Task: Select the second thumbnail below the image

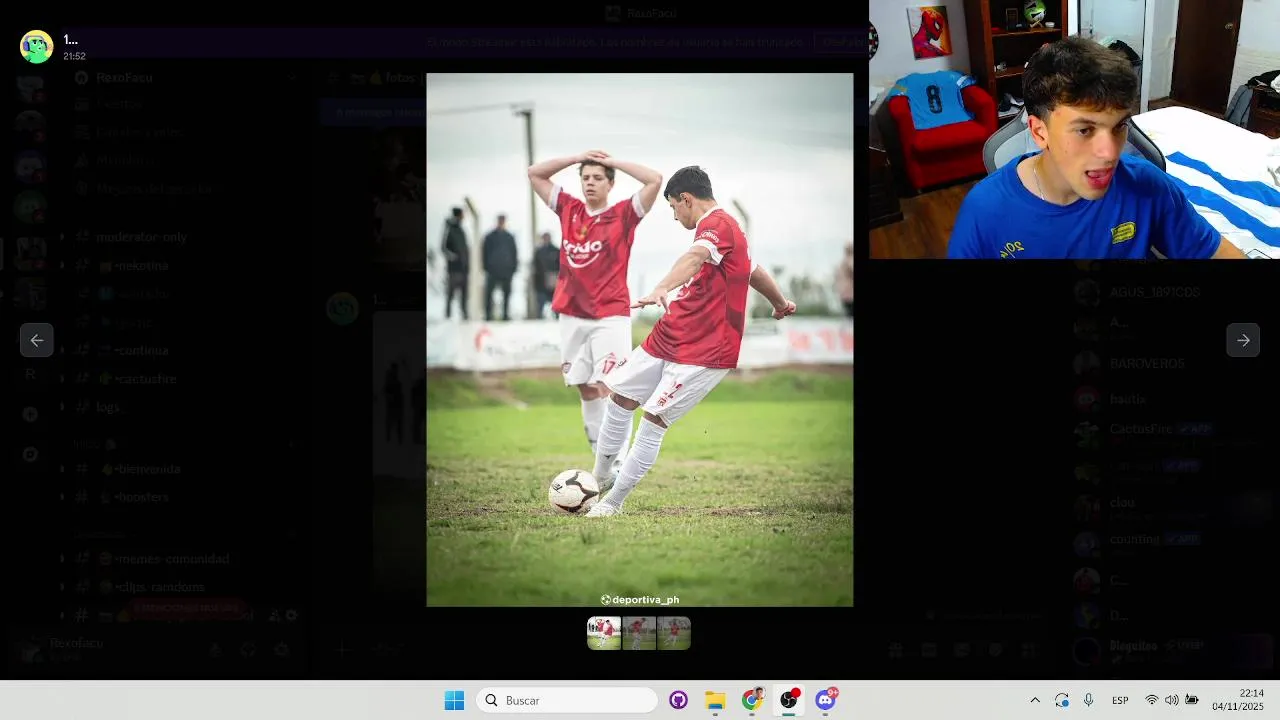Action: pyautogui.click(x=639, y=633)
